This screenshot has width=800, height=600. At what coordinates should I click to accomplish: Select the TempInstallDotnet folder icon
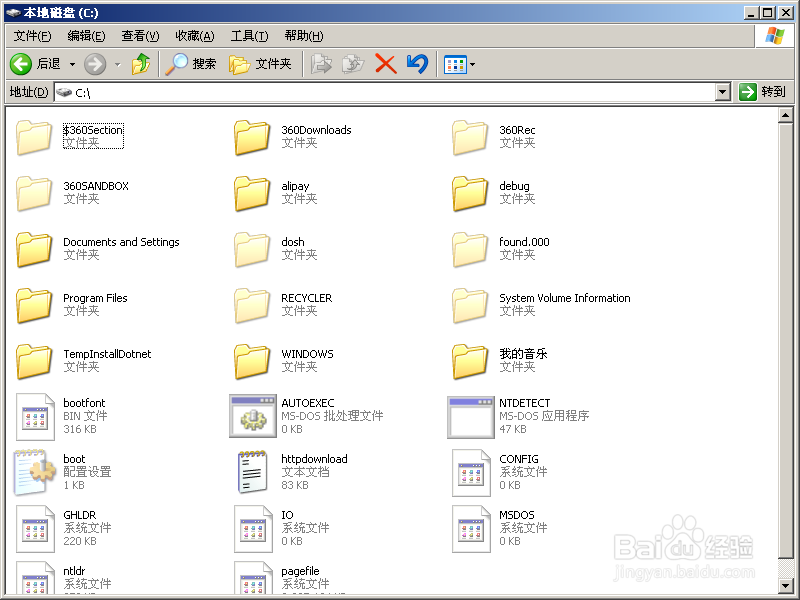(34, 361)
